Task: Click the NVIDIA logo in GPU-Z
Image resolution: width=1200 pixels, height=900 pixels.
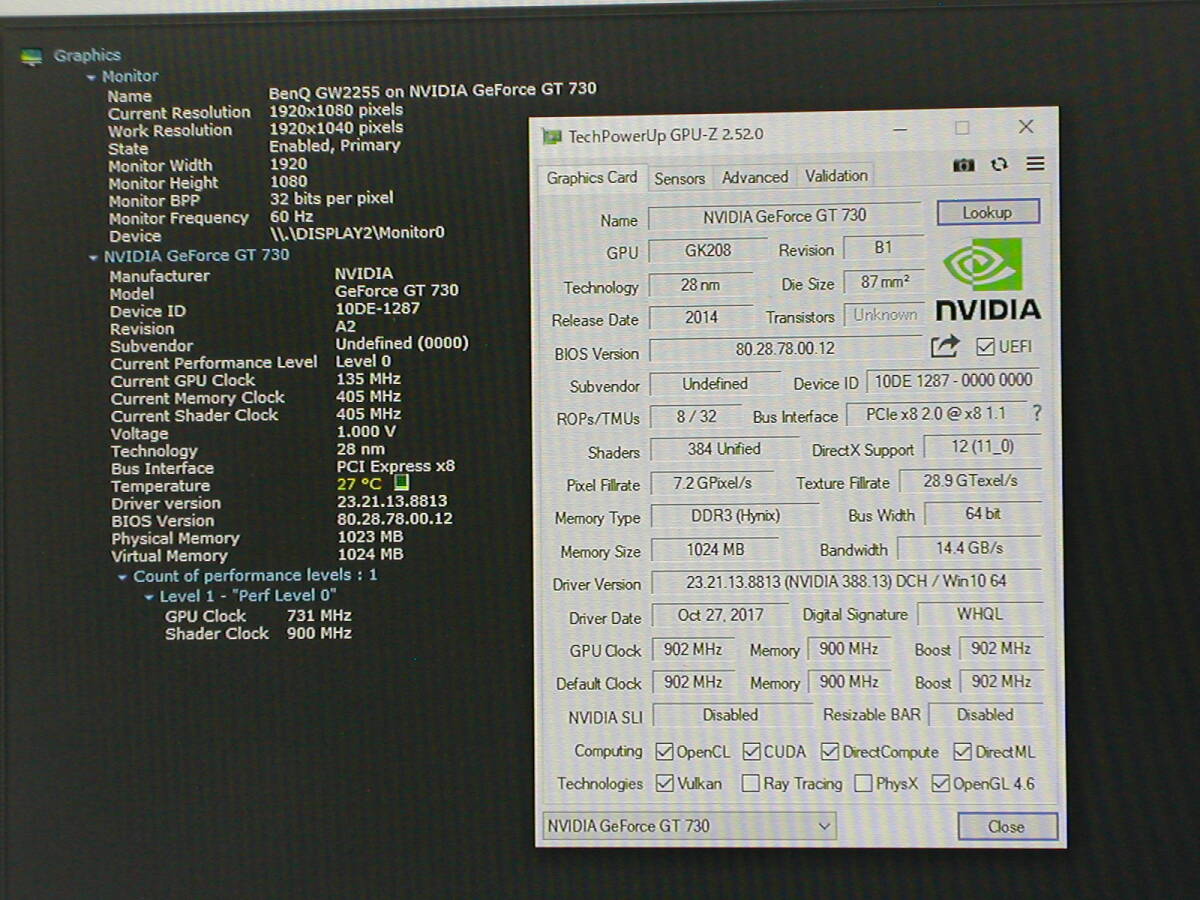Action: pos(988,279)
